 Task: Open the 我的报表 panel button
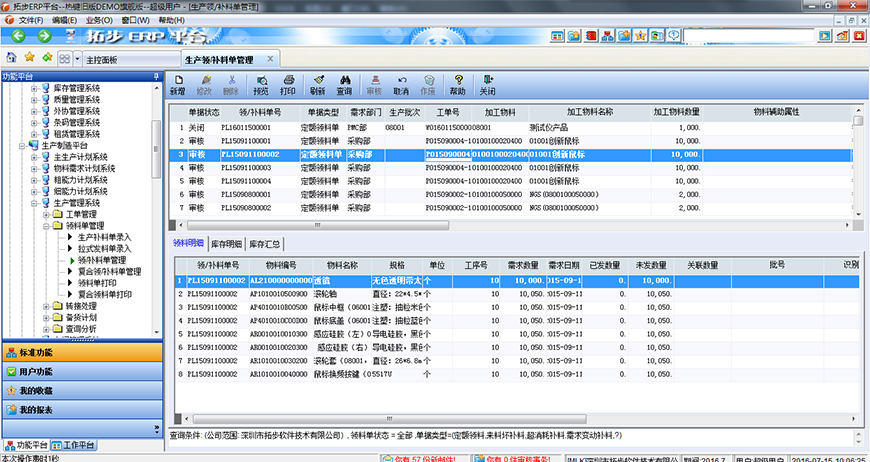[80, 409]
